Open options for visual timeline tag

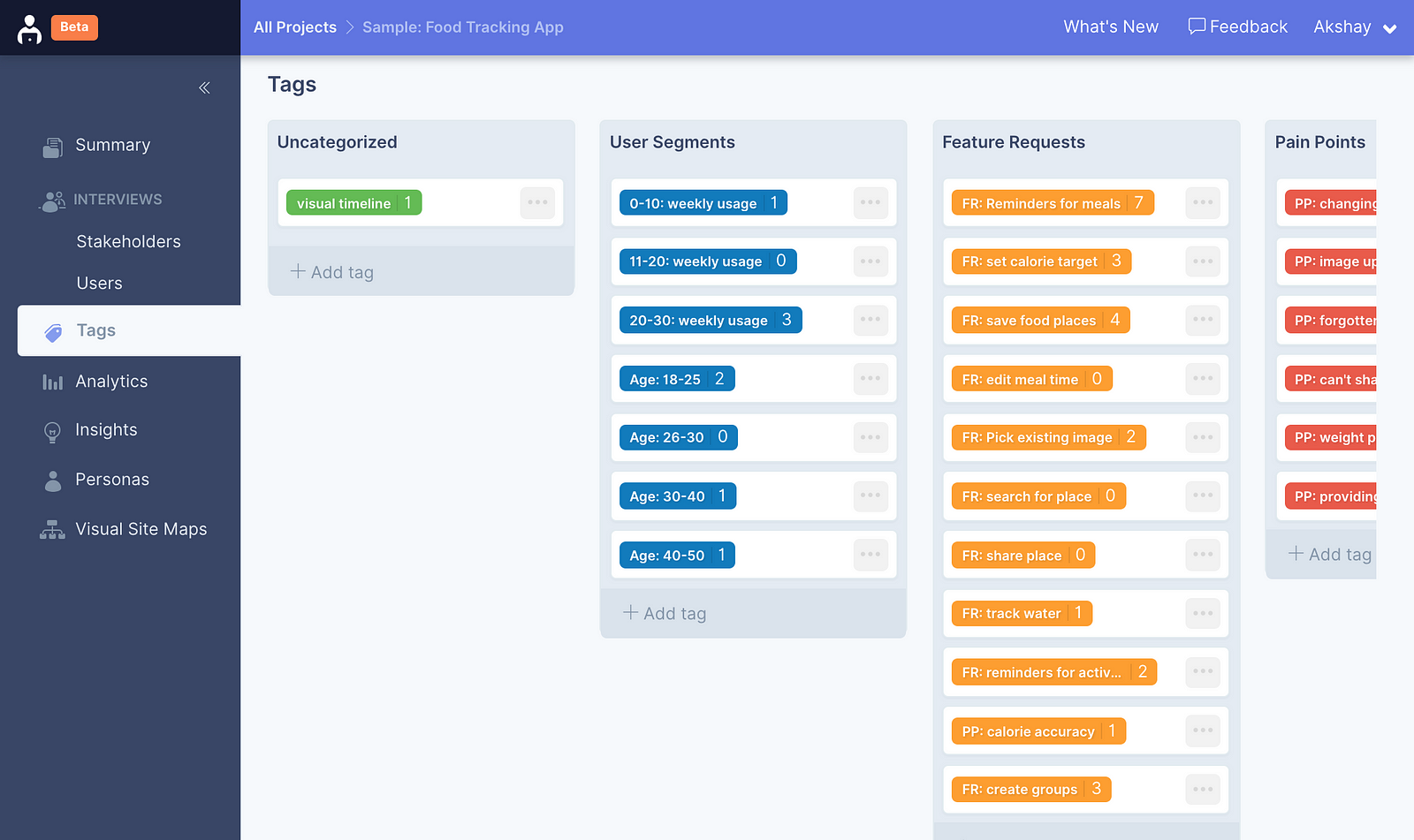point(537,202)
